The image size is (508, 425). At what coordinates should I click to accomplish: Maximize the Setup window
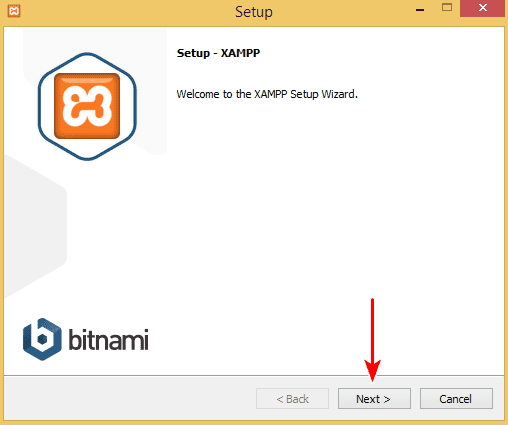[x=447, y=8]
